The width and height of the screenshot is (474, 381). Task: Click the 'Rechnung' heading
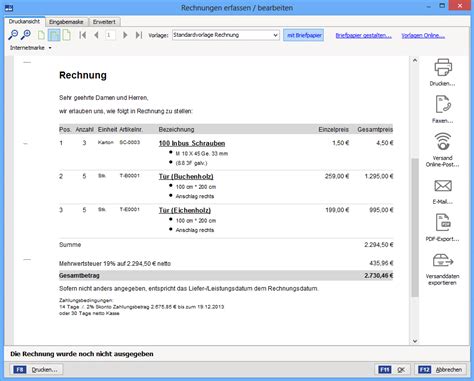coord(83,75)
